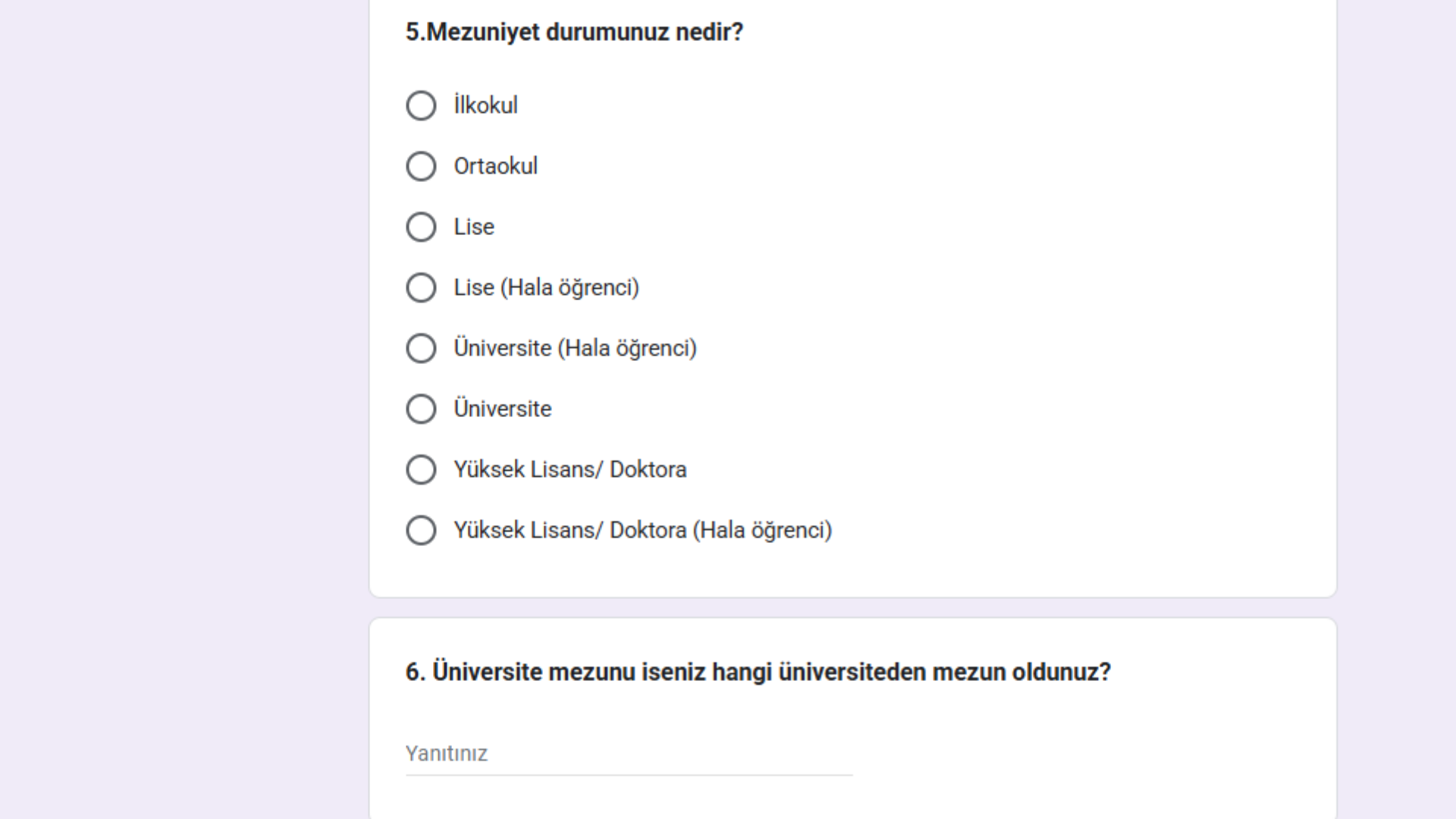Pick the Lise (Hala öğrenci) radio circle
1456x819 pixels.
coord(421,287)
